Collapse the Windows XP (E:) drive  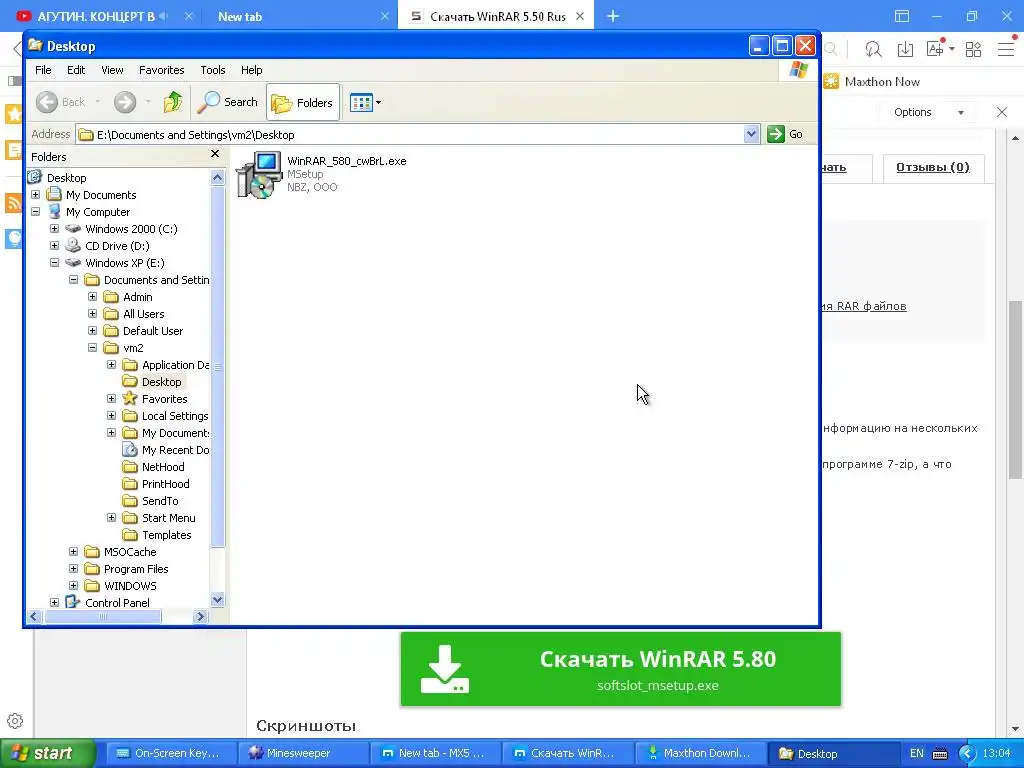pyautogui.click(x=55, y=263)
